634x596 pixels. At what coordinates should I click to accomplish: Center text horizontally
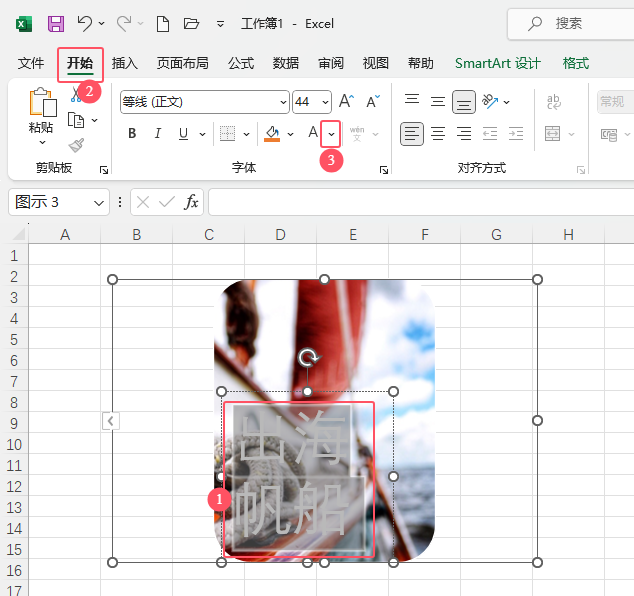[x=438, y=133]
